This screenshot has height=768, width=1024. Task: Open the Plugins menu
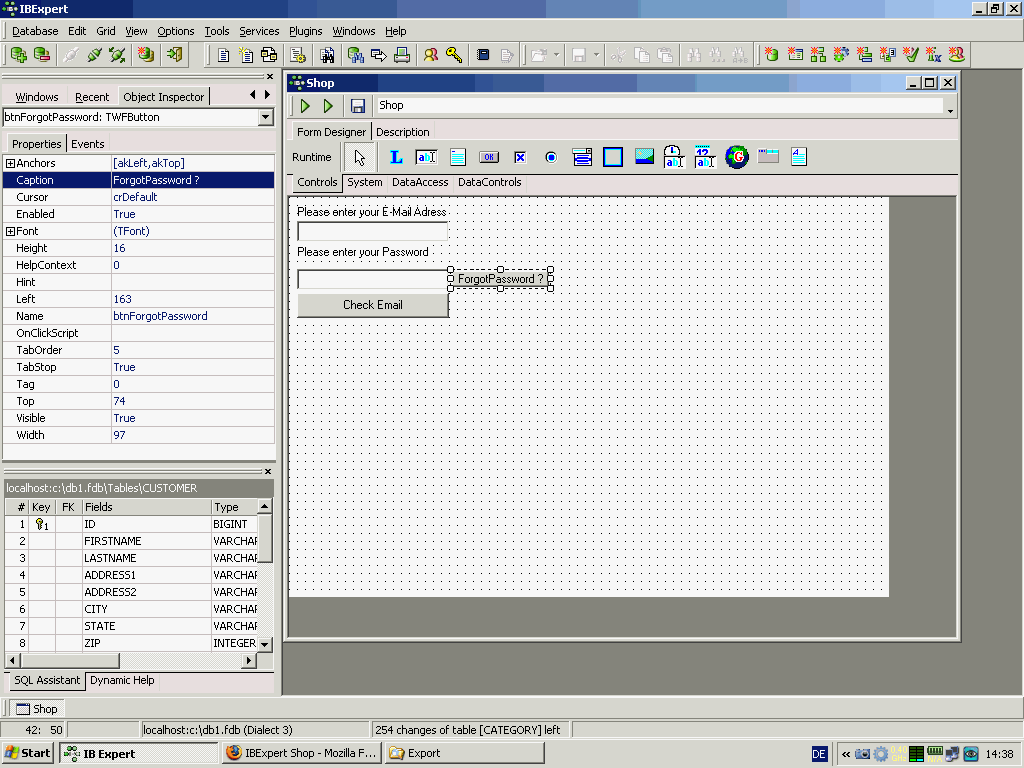[306, 31]
